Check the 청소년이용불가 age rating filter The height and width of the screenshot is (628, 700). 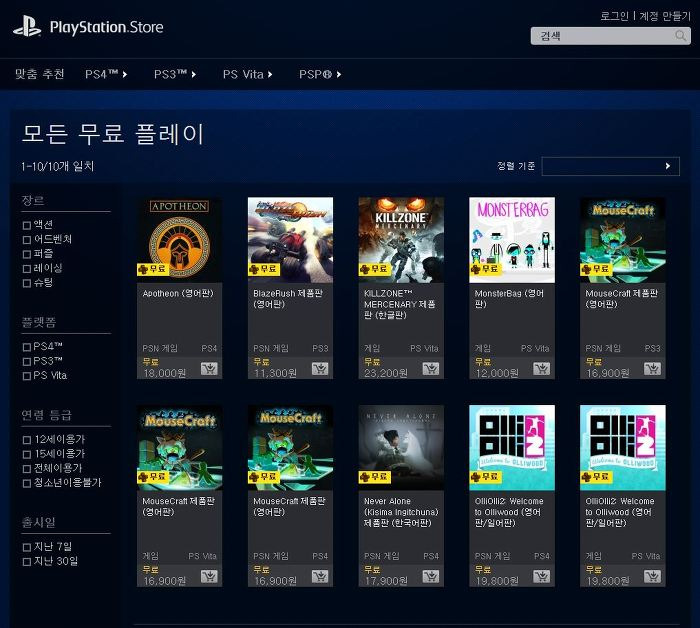tap(27, 483)
